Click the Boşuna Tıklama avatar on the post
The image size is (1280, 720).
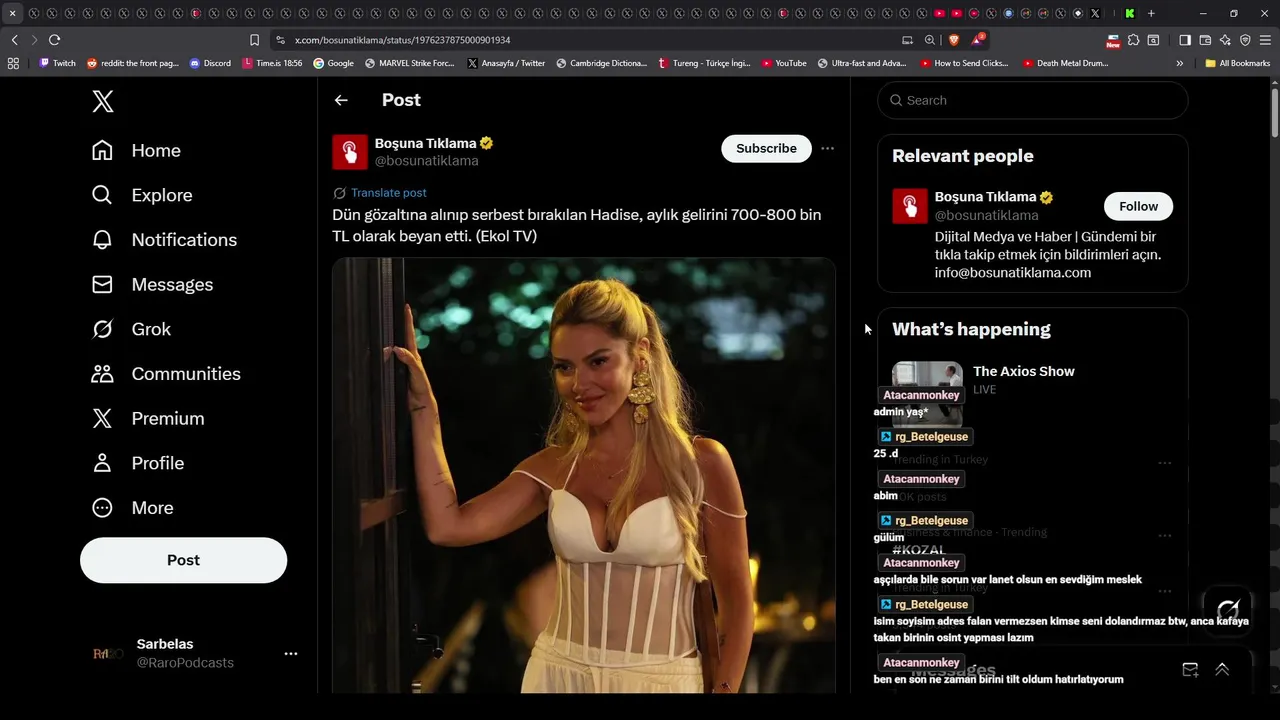[x=350, y=152]
